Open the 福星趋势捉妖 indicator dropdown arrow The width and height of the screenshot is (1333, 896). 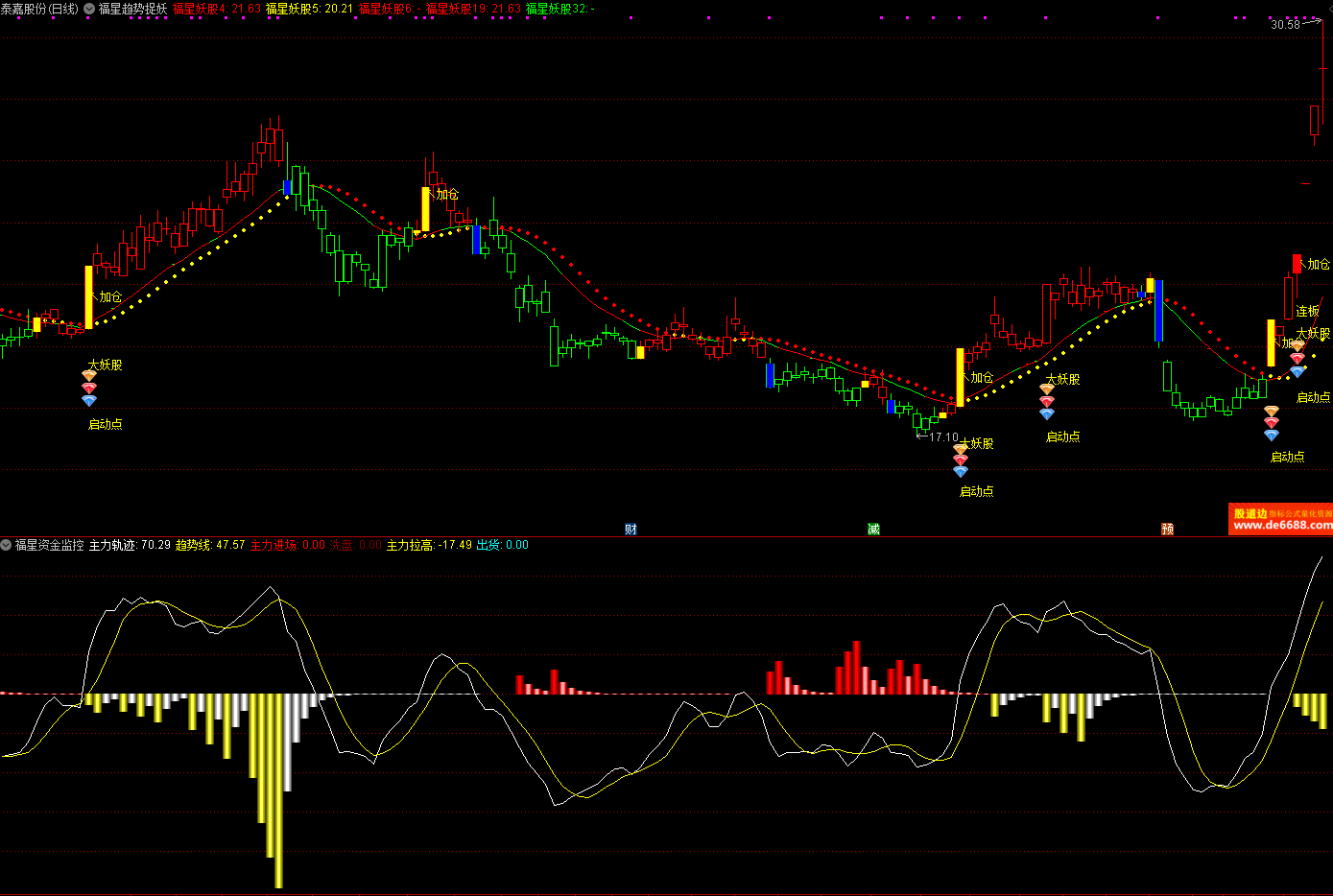(x=88, y=9)
